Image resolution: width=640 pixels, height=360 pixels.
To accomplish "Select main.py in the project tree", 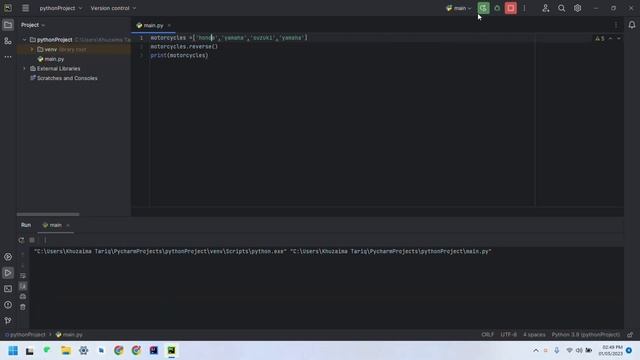I will point(51,59).
